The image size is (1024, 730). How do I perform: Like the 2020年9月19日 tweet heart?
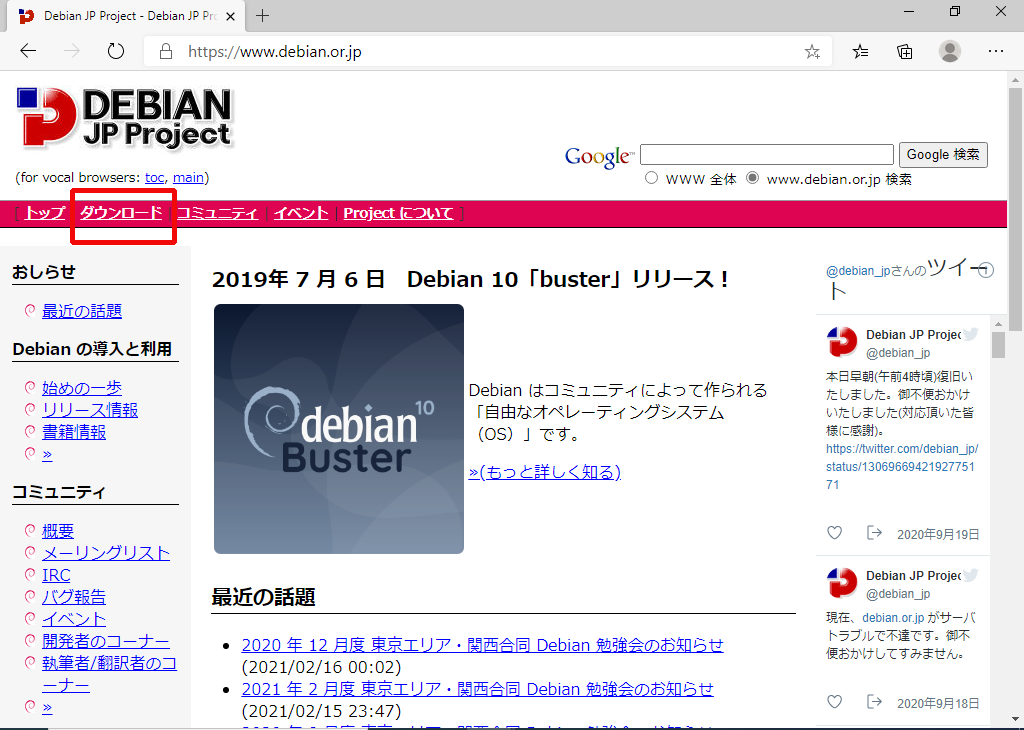click(834, 533)
